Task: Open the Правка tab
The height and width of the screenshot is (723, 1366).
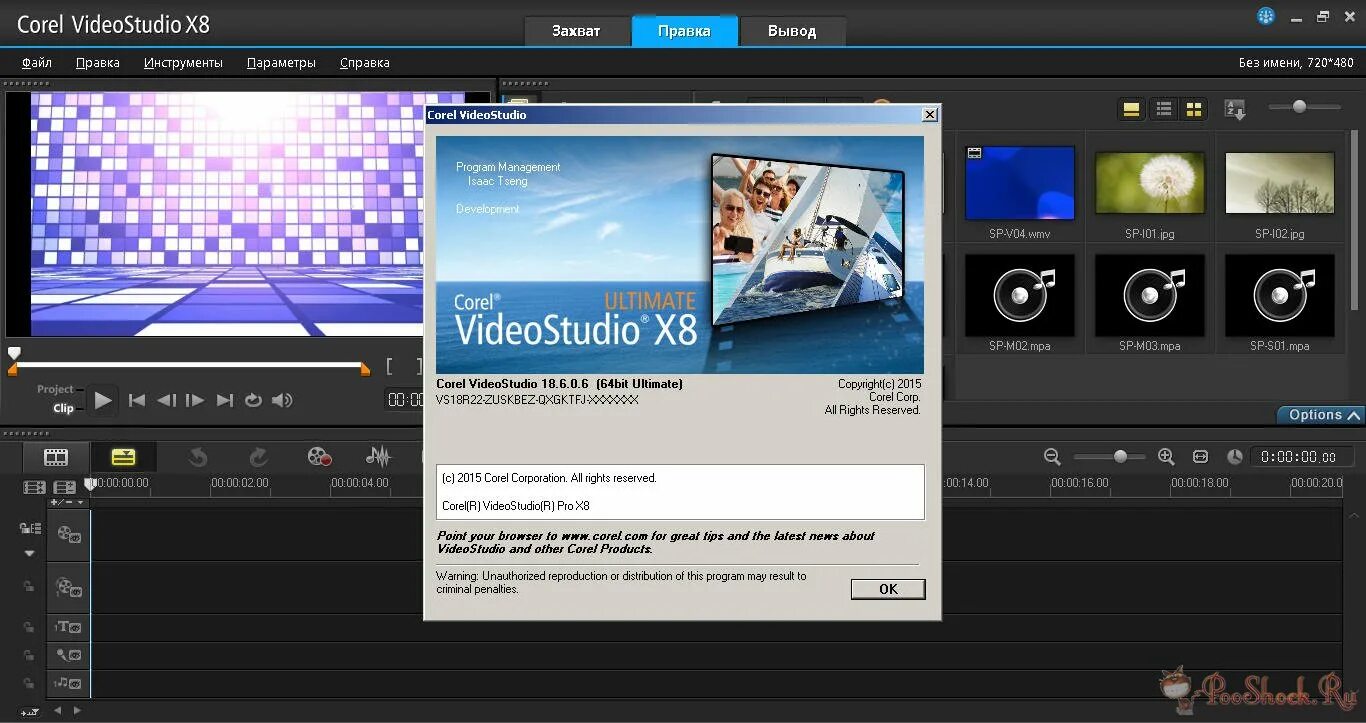Action: pyautogui.click(x=685, y=30)
